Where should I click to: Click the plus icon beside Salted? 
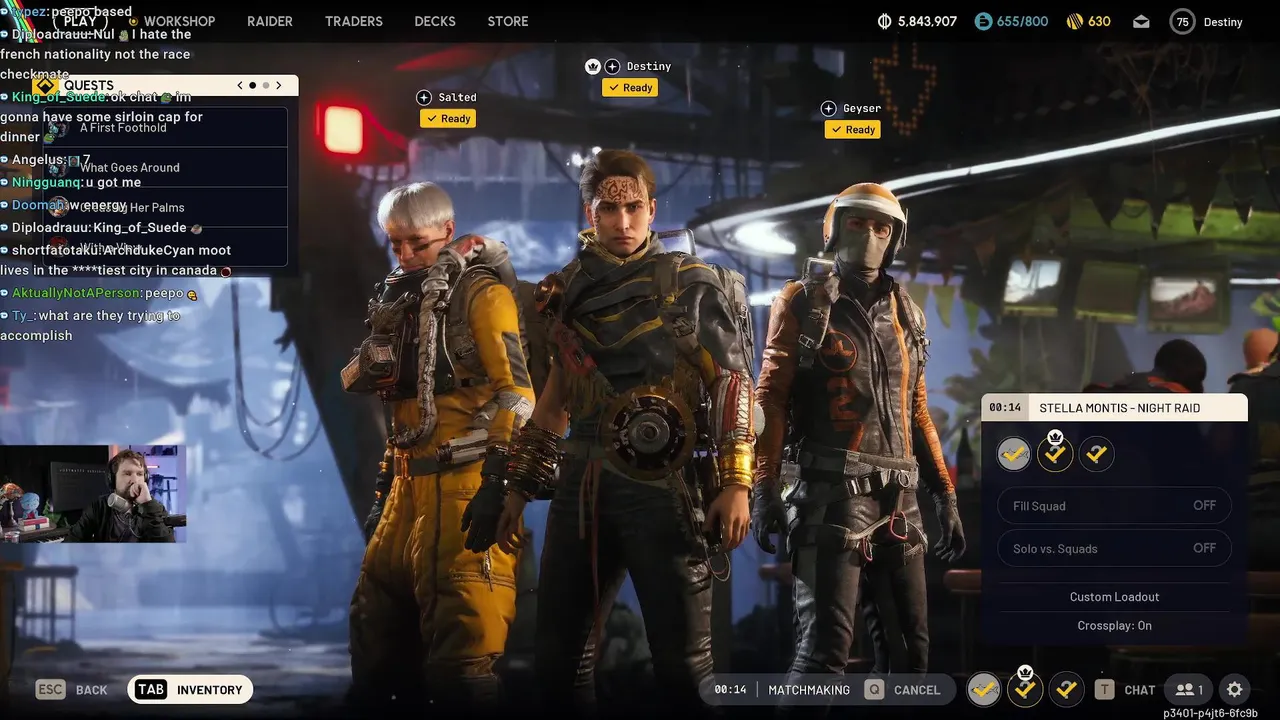point(424,97)
